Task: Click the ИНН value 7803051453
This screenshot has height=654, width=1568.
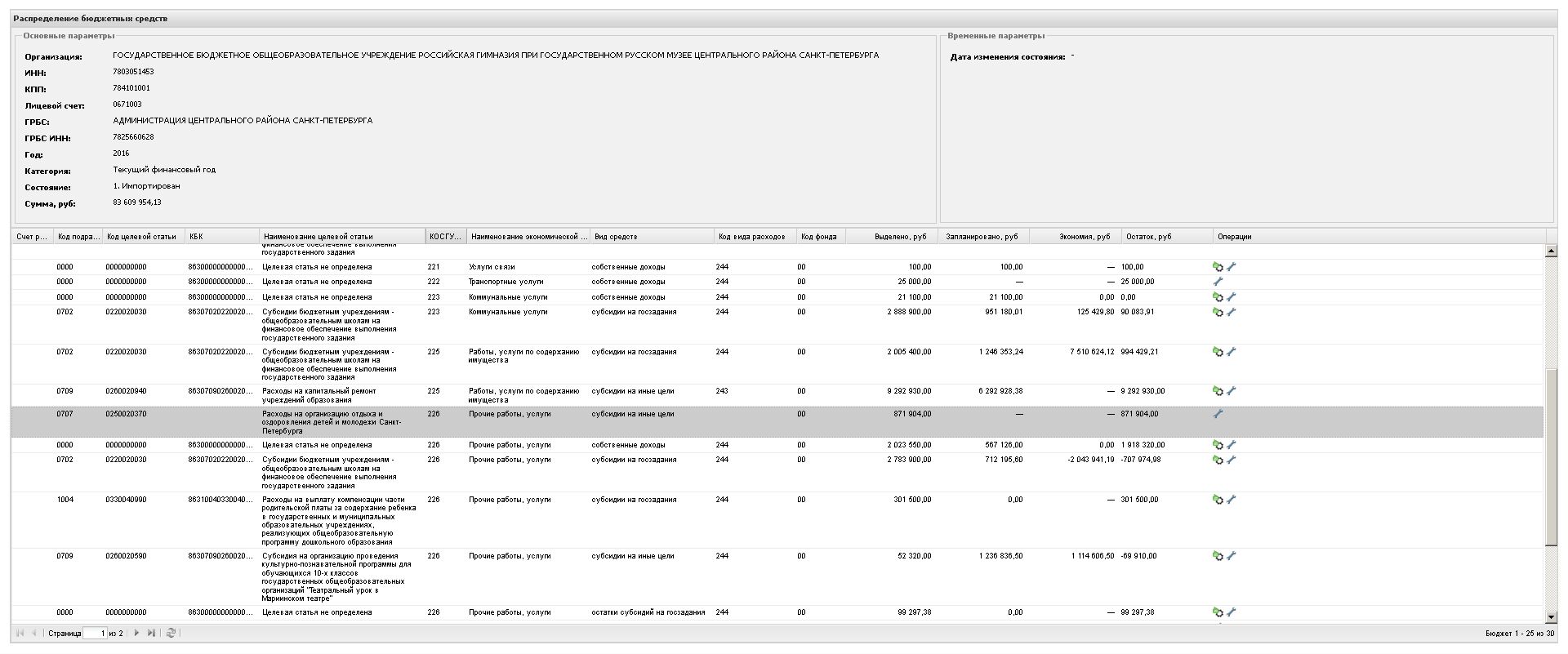Action: pyautogui.click(x=133, y=72)
